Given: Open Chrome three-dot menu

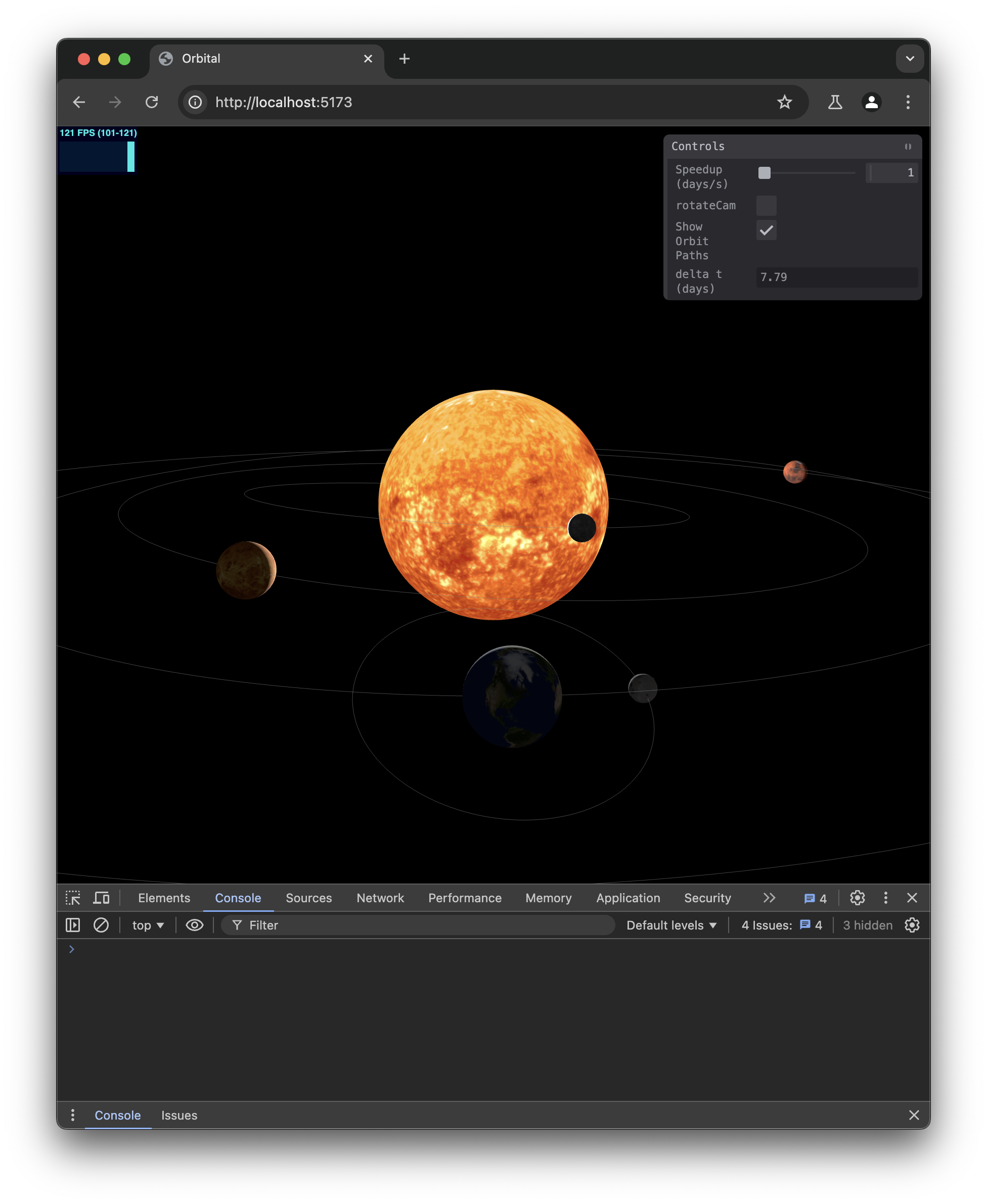Looking at the screenshot, I should tap(908, 102).
